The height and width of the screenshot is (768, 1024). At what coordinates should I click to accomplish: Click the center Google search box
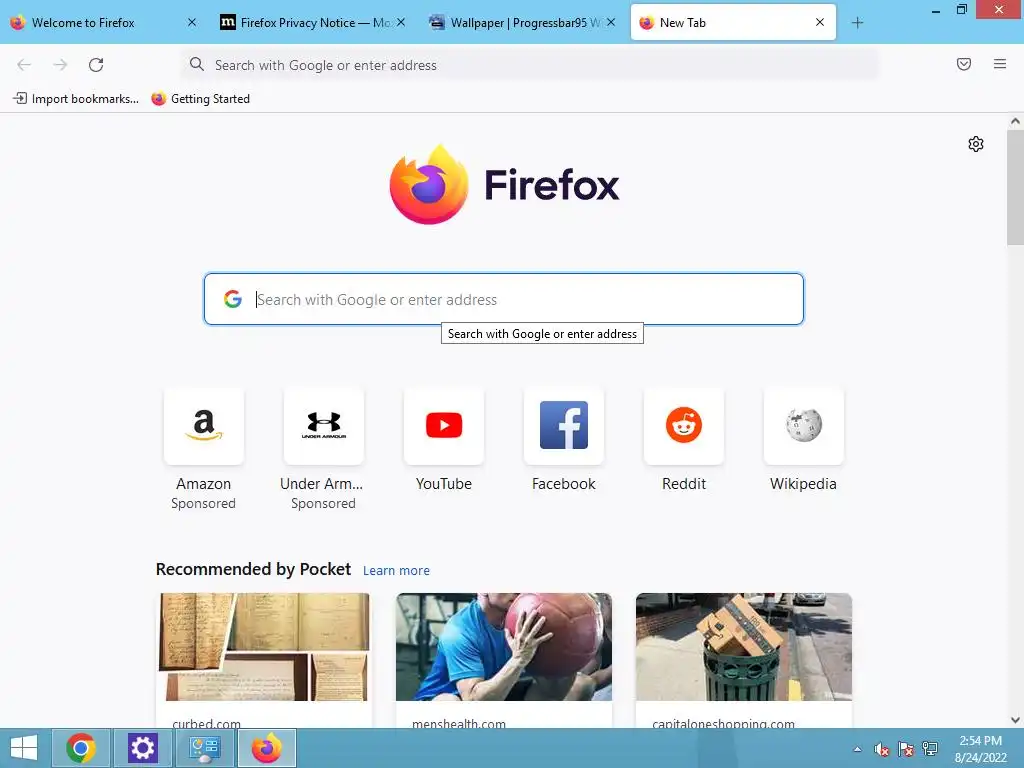504,299
